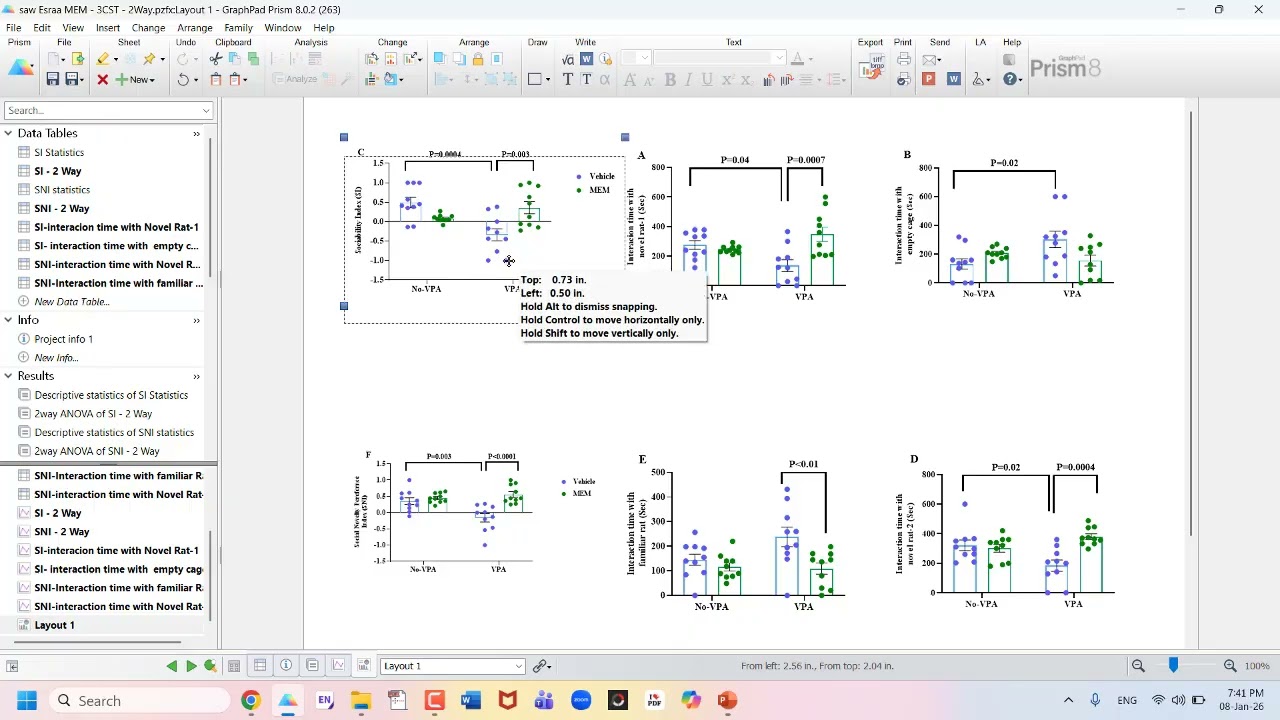Viewport: 1280px width, 720px height.
Task: Click the Print icon
Action: click(904, 59)
